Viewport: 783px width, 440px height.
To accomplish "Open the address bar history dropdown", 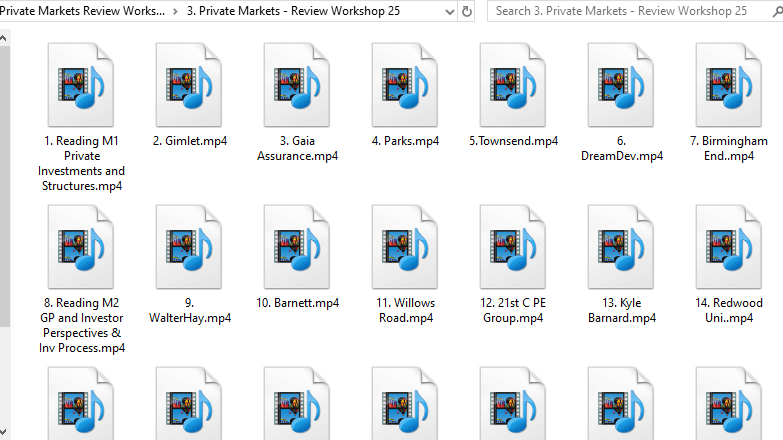I will pyautogui.click(x=445, y=11).
